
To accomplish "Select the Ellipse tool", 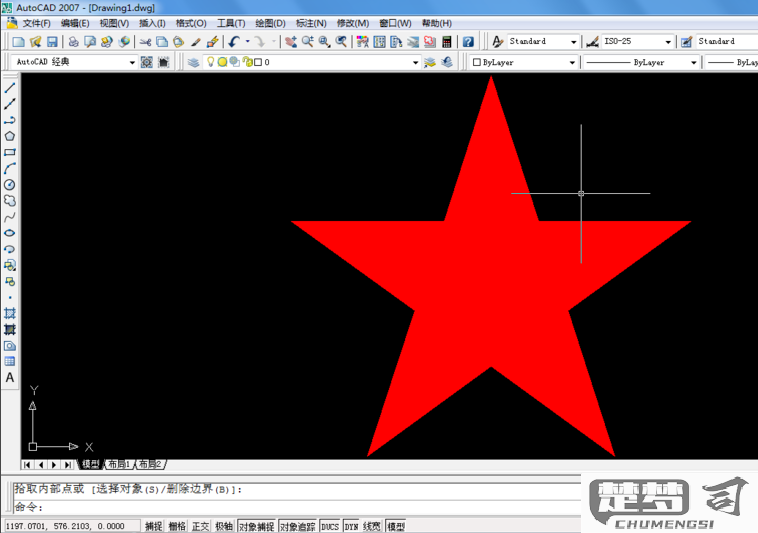I will click(x=10, y=233).
